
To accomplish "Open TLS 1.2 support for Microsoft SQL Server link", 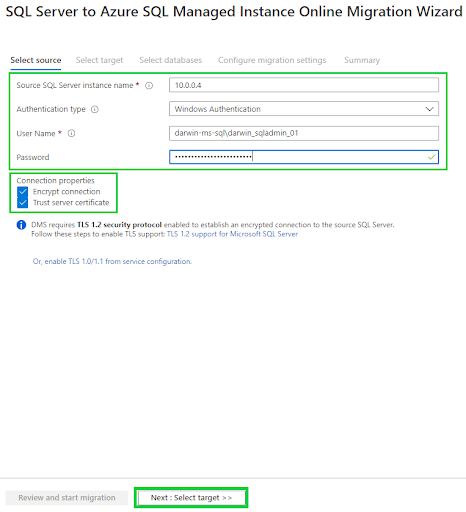I will [232, 234].
